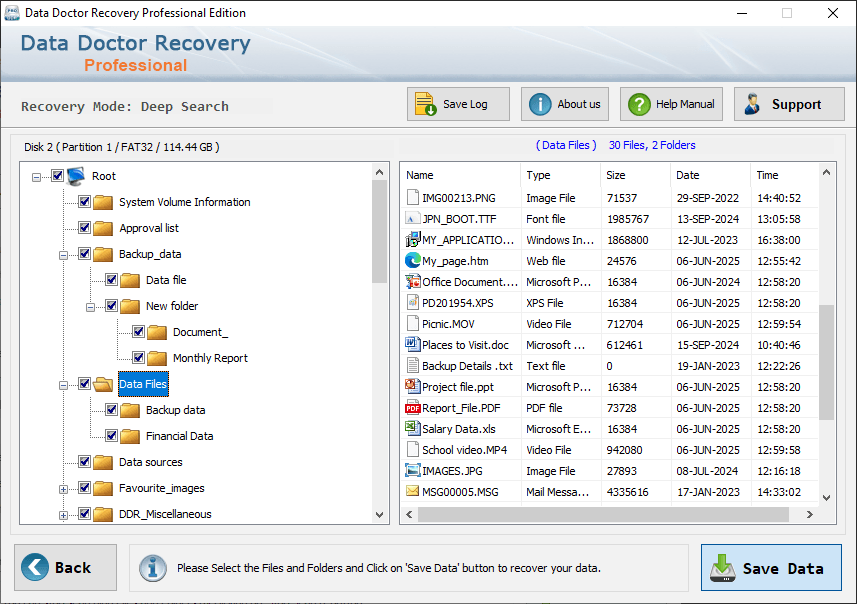Uncheck the System Volume Information checkbox
The width and height of the screenshot is (857, 604).
[x=84, y=202]
